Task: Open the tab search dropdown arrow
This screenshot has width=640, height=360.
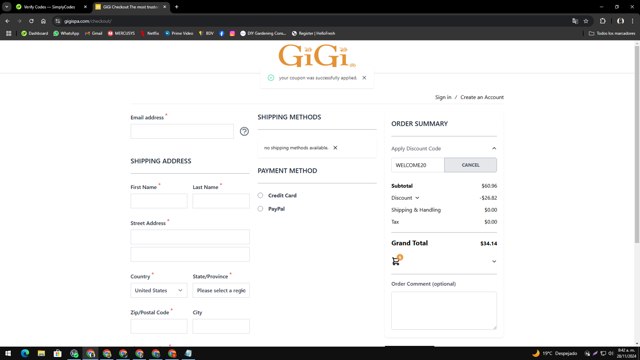Action: pos(7,7)
